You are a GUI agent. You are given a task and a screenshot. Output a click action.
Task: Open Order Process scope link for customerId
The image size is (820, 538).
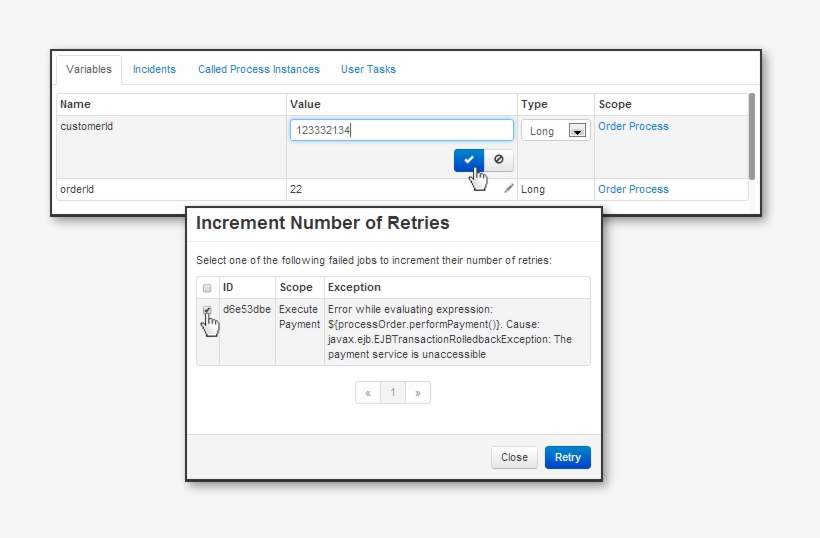pos(633,127)
